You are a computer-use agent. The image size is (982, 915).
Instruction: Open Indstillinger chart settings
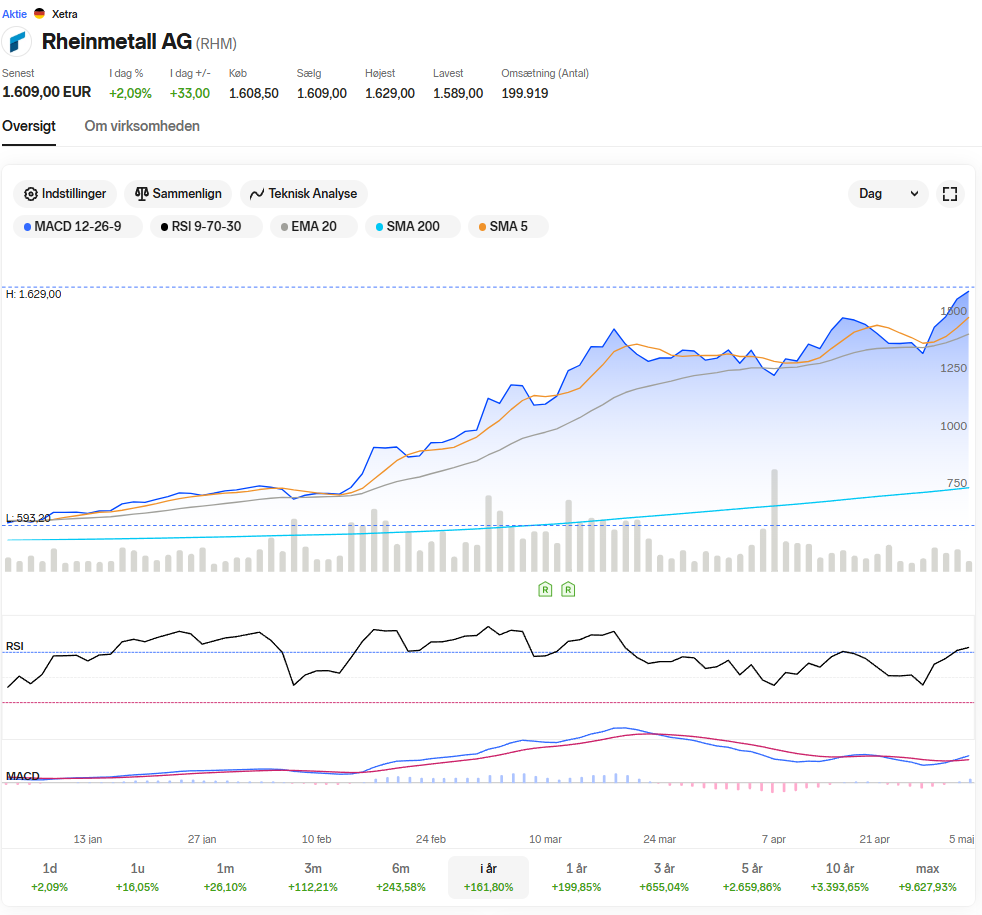click(65, 194)
